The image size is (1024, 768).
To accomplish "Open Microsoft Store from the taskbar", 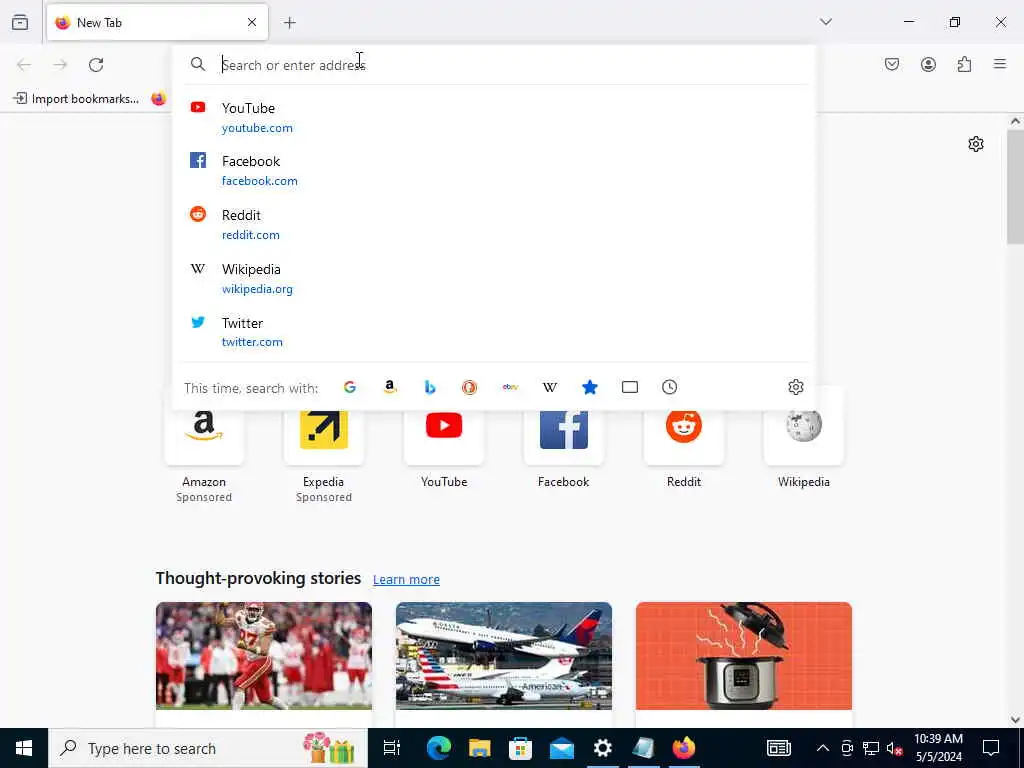I will pyautogui.click(x=520, y=748).
